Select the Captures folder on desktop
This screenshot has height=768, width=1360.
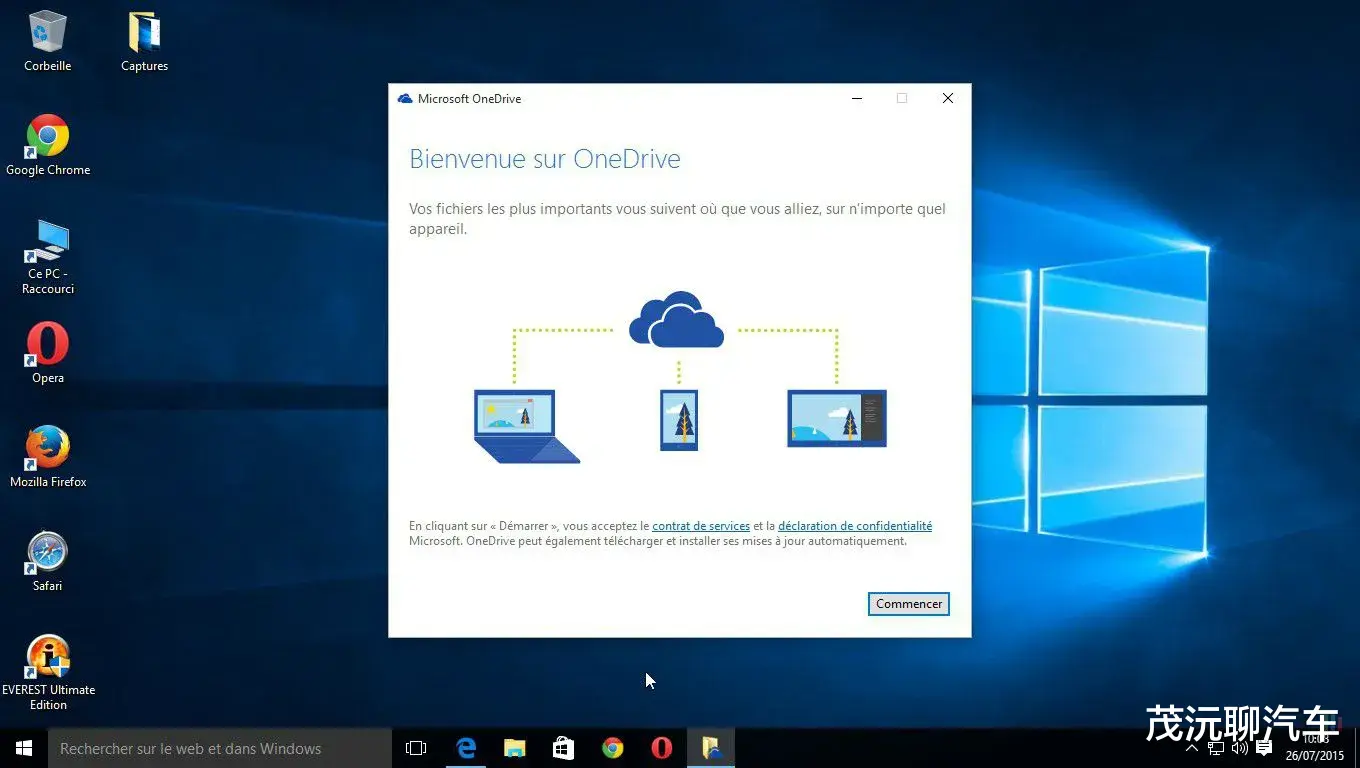(145, 42)
